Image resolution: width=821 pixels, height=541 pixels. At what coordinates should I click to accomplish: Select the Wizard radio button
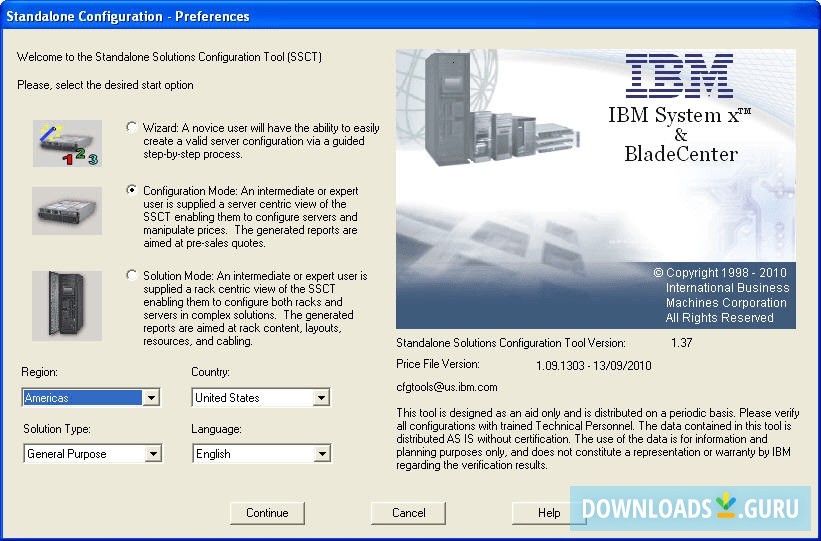click(132, 127)
